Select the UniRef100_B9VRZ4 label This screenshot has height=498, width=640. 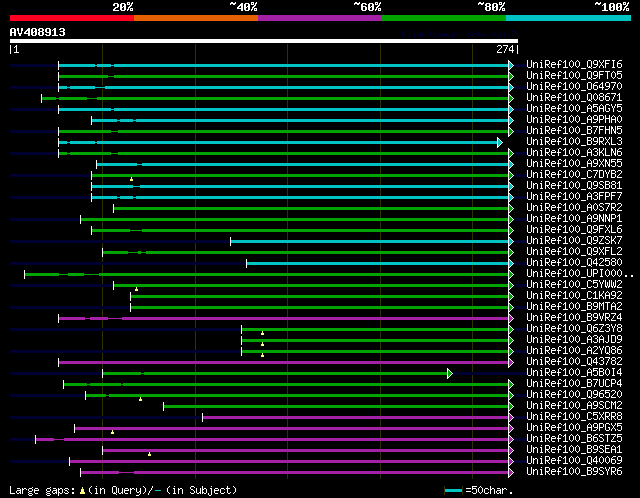(x=574, y=318)
